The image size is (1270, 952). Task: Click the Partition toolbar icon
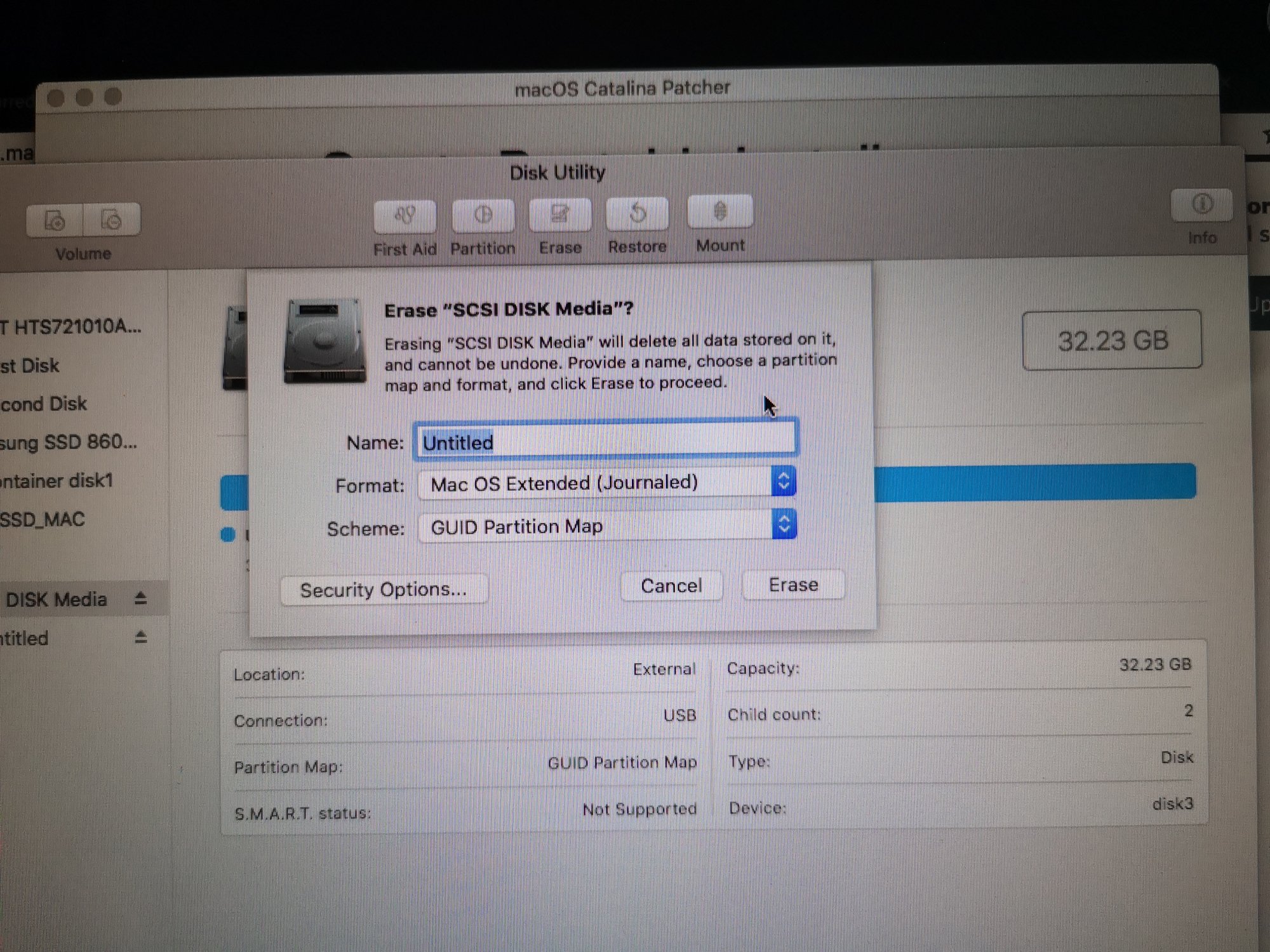483,216
